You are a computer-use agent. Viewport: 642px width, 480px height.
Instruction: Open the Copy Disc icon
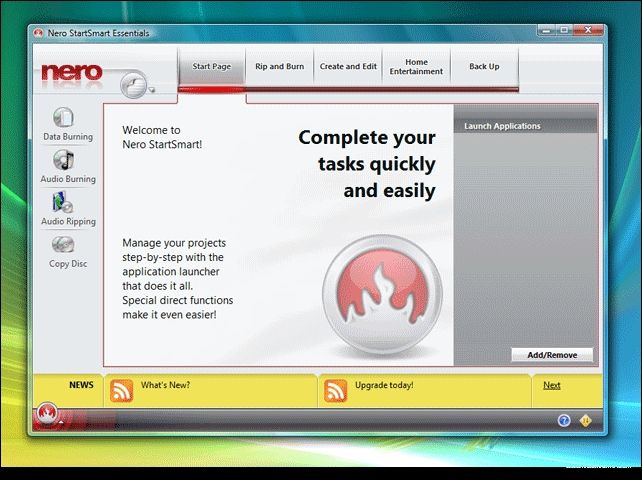[63, 245]
